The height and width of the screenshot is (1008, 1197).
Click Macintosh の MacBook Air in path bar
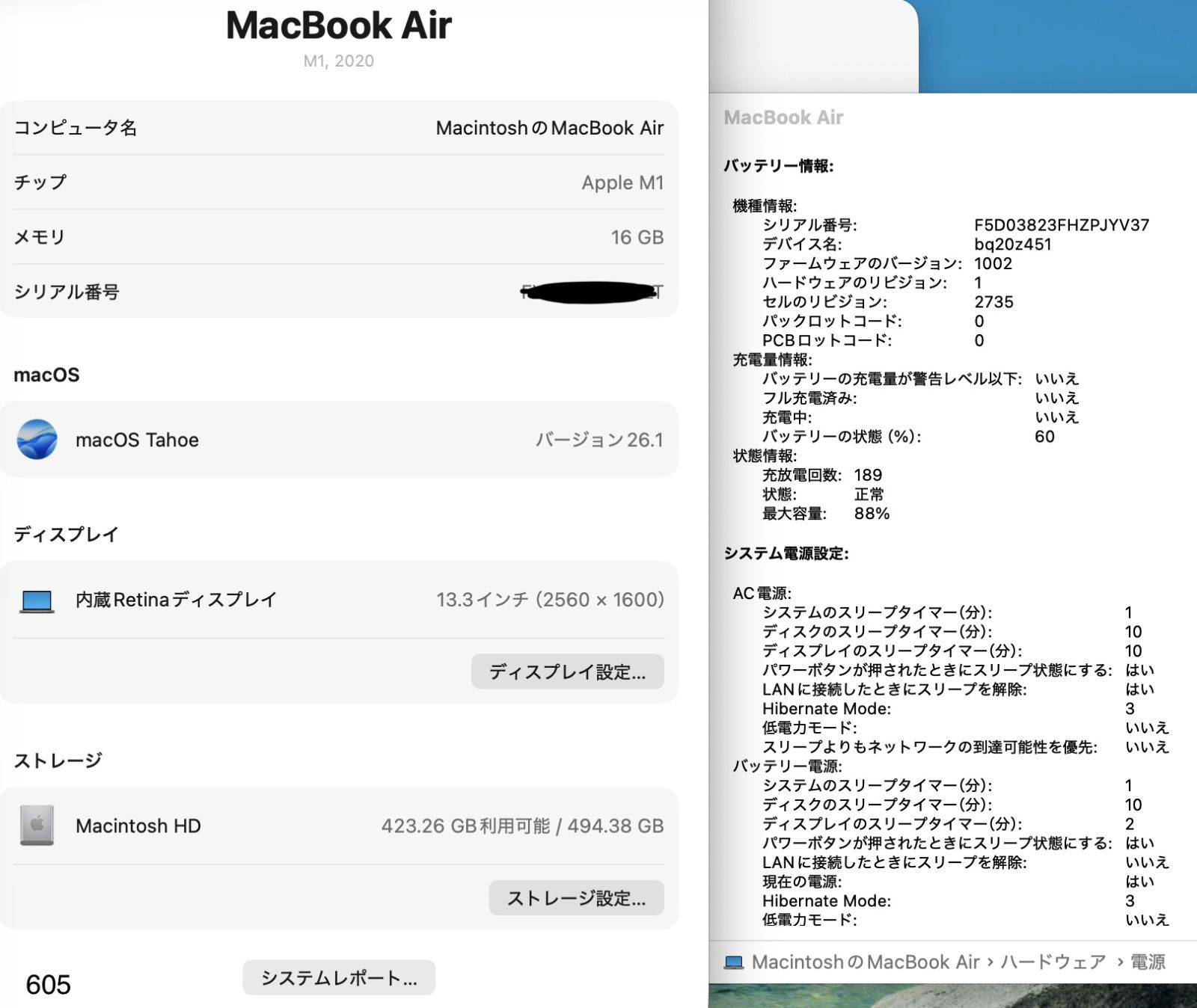[x=865, y=962]
